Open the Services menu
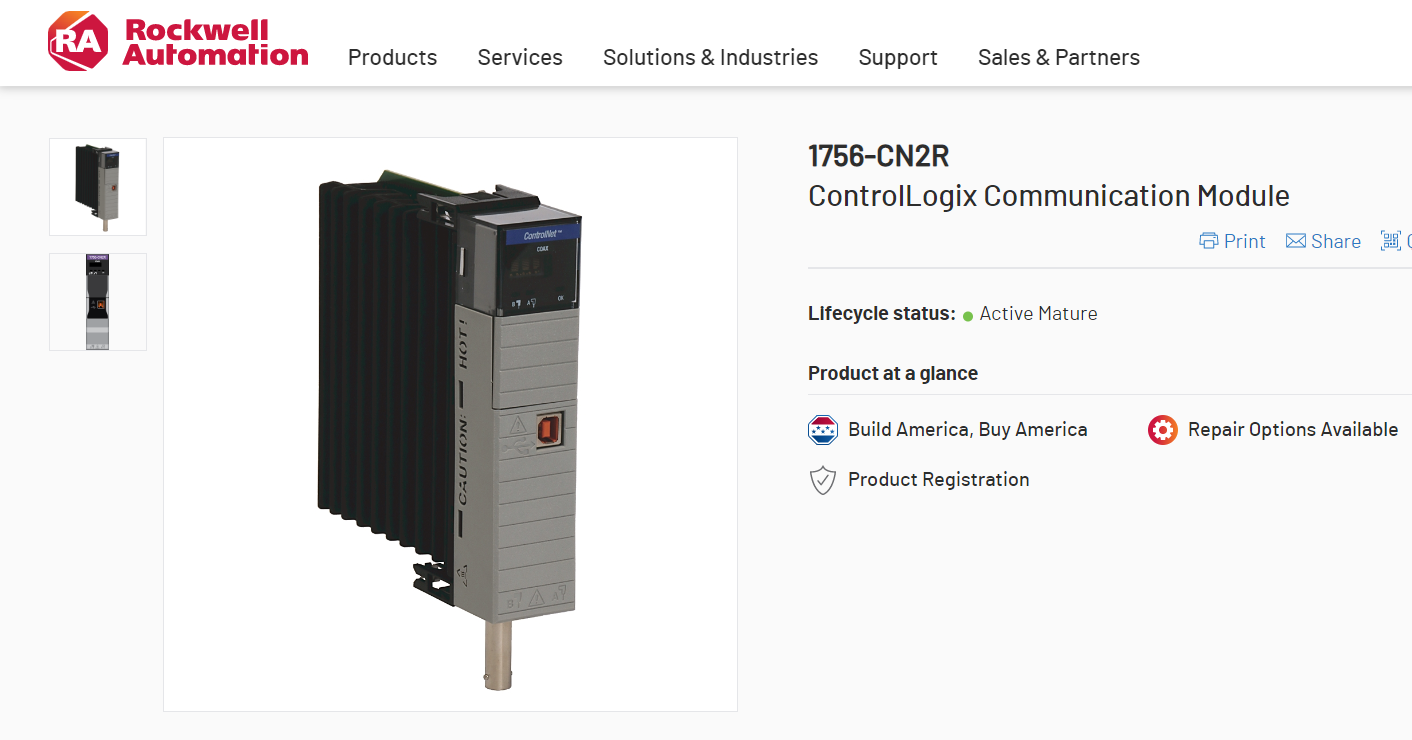The width and height of the screenshot is (1412, 740). pyautogui.click(x=520, y=57)
